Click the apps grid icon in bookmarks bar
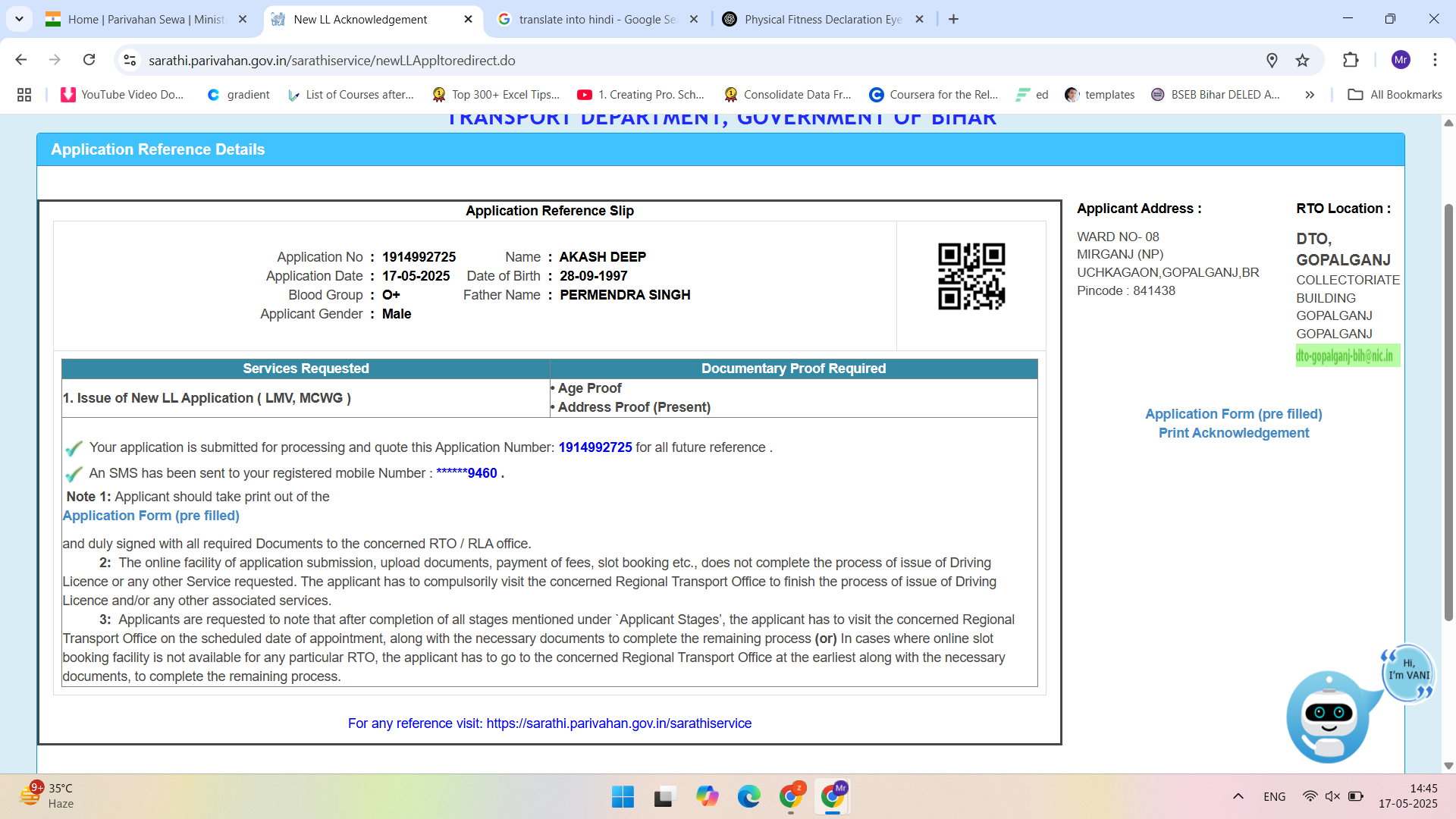 click(24, 95)
